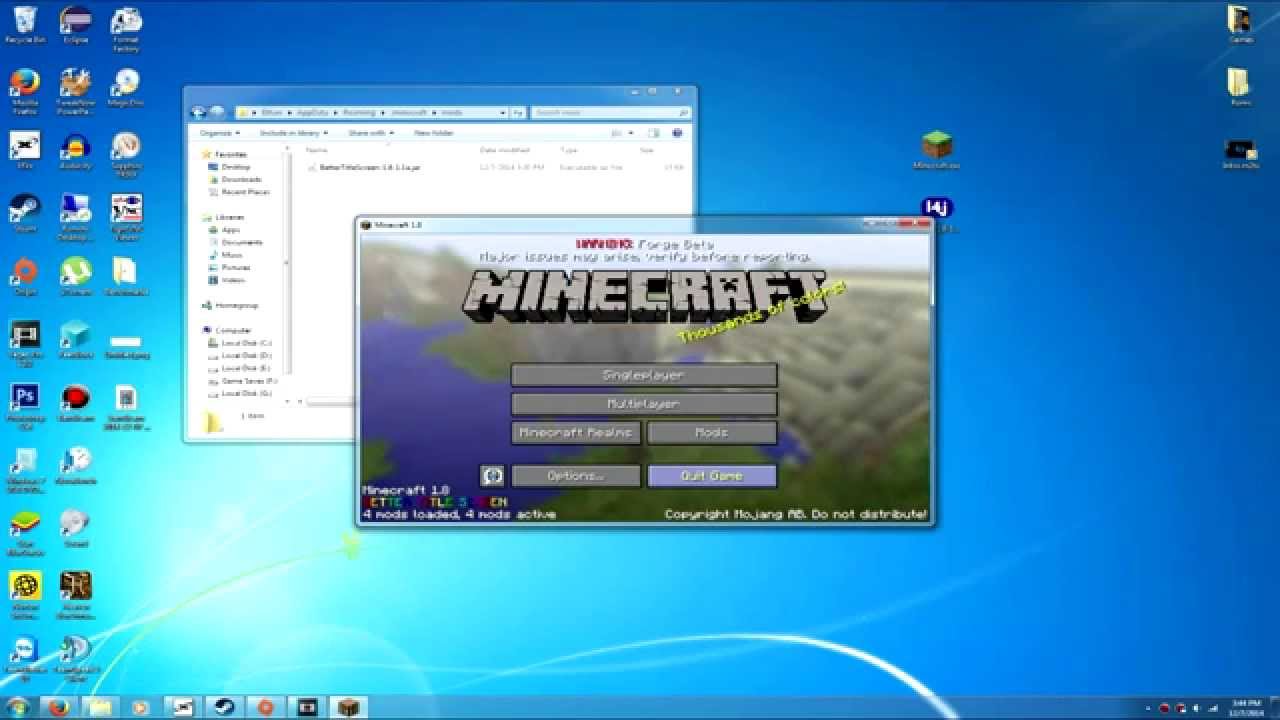Open the Minecraft grass block desktop icon
Viewport: 1280px width, 720px height.
pyautogui.click(x=937, y=150)
